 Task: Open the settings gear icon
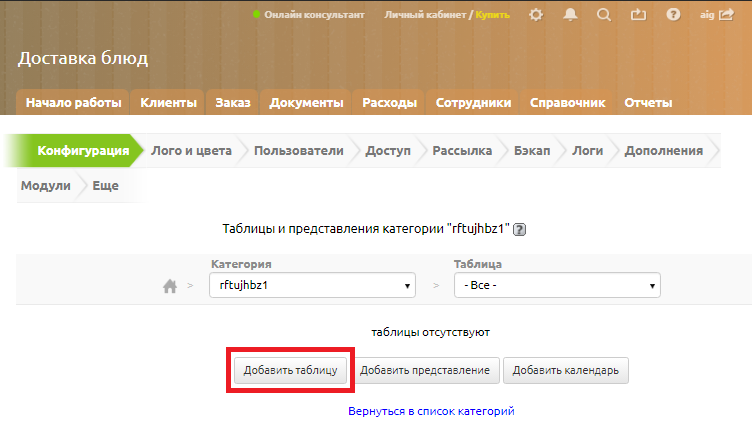[x=536, y=15]
